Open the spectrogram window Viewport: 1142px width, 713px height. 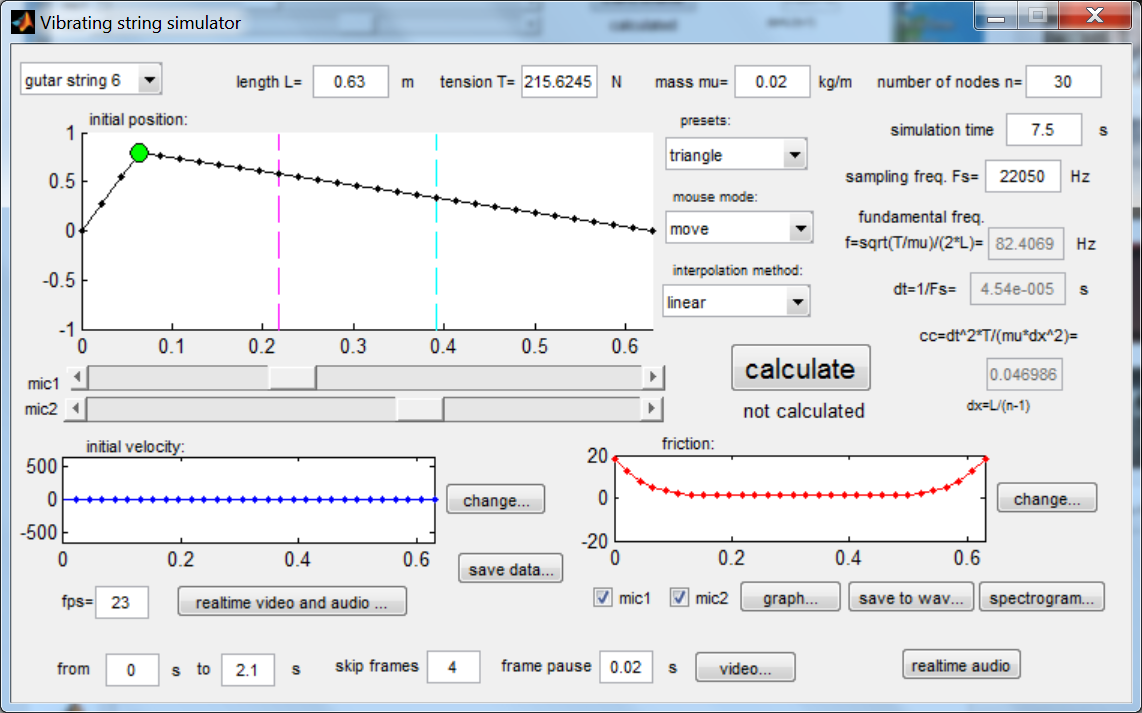click(x=1041, y=598)
